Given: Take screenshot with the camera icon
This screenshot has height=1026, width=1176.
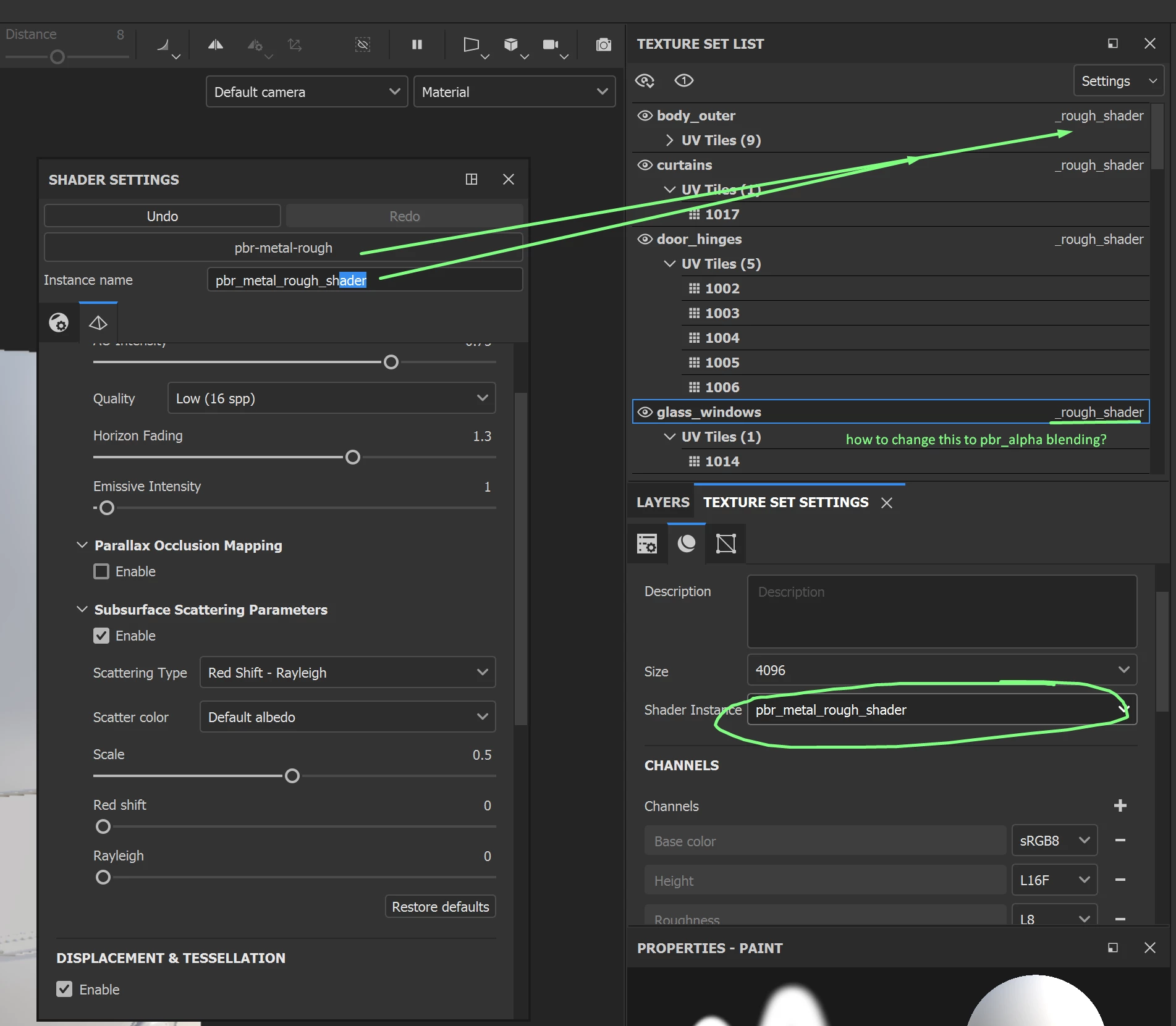Looking at the screenshot, I should point(604,44).
